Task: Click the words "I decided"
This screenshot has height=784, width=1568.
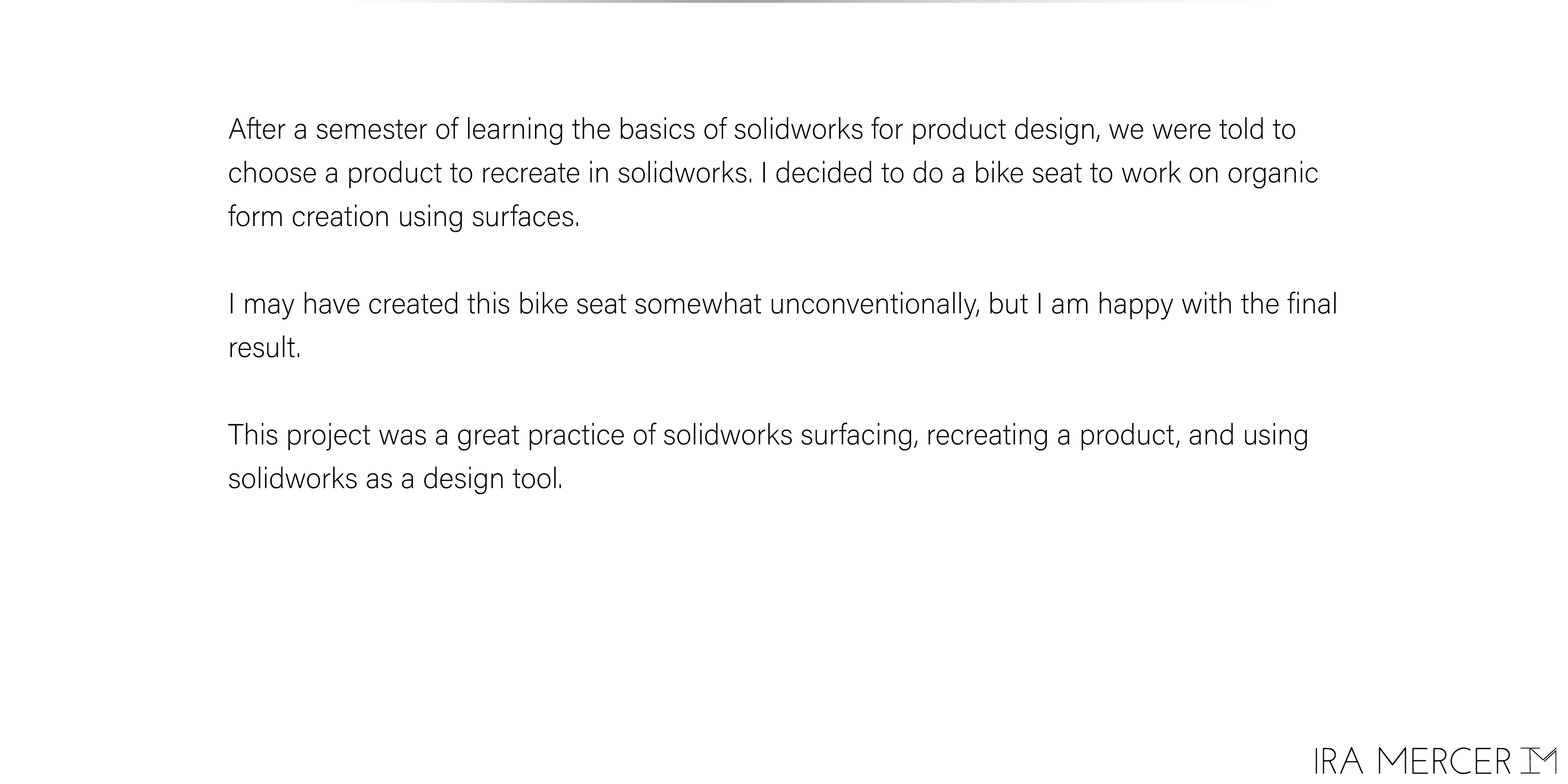Action: click(x=817, y=173)
